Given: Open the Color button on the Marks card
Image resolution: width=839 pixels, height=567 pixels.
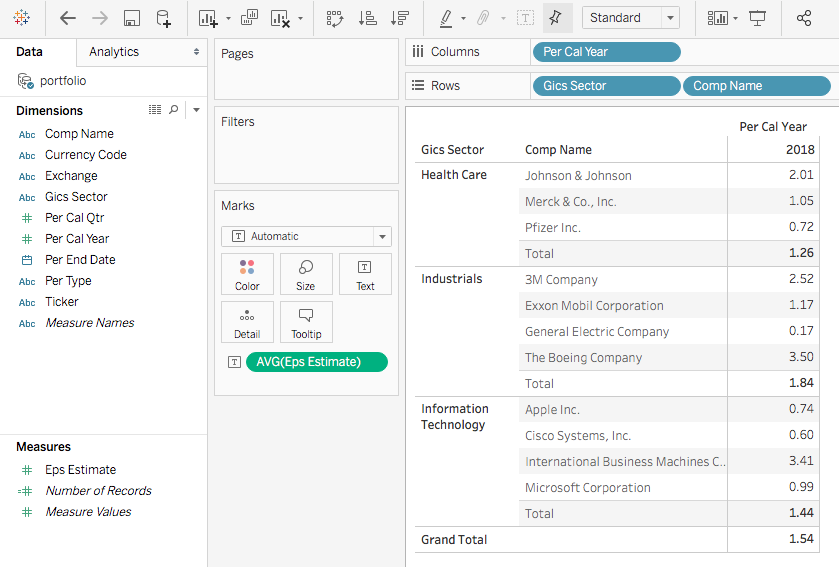Looking at the screenshot, I should pos(247,274).
